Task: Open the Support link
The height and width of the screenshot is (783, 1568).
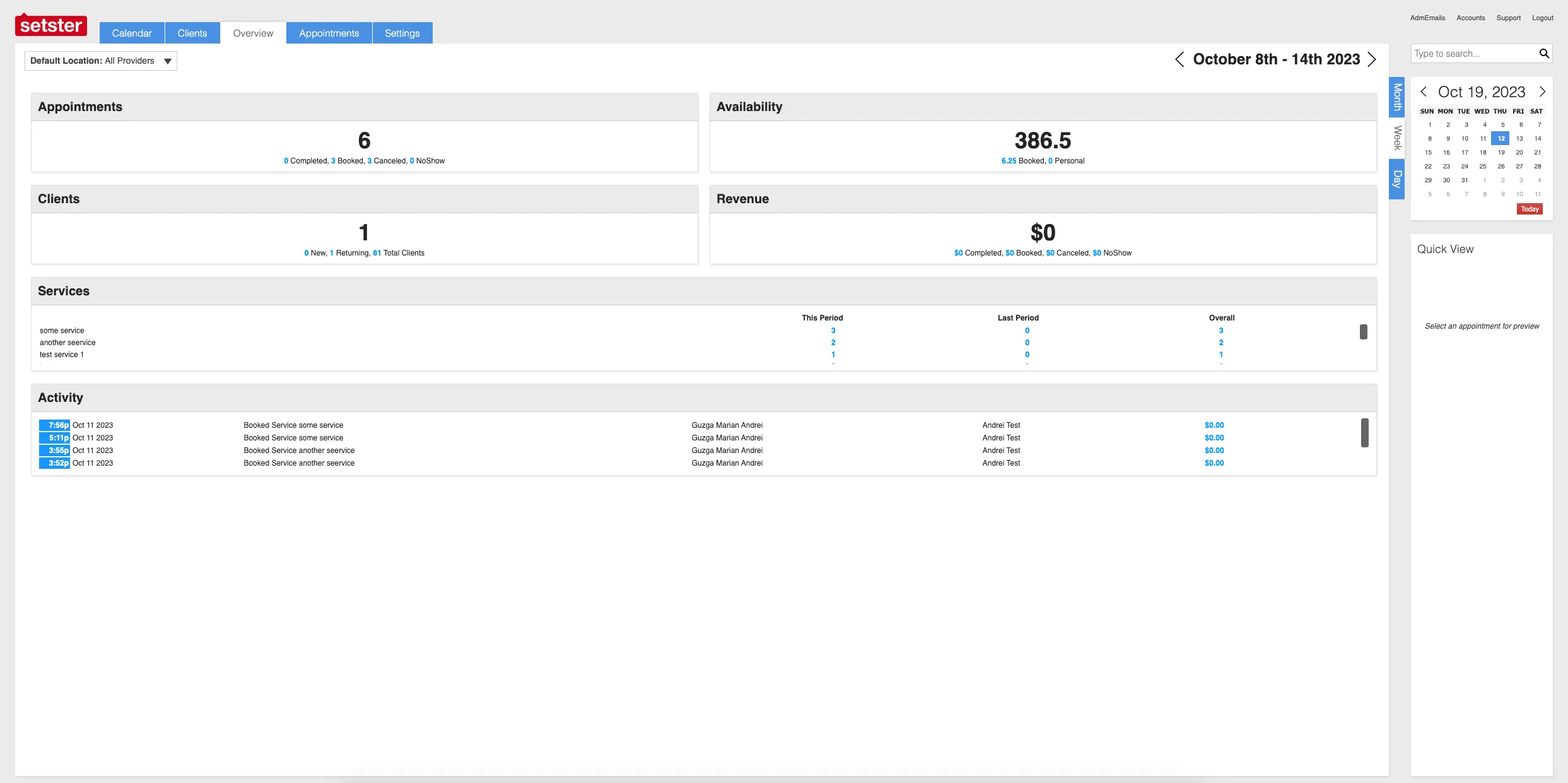Action: coord(1508,18)
